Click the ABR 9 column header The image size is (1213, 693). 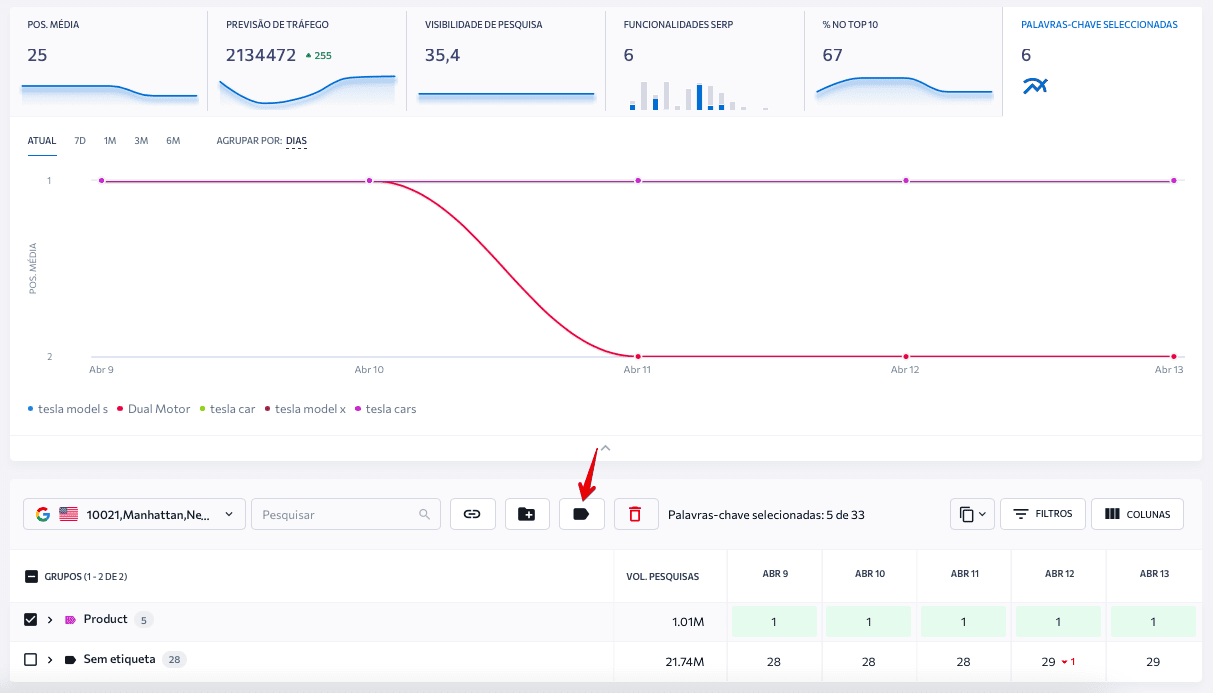(774, 574)
